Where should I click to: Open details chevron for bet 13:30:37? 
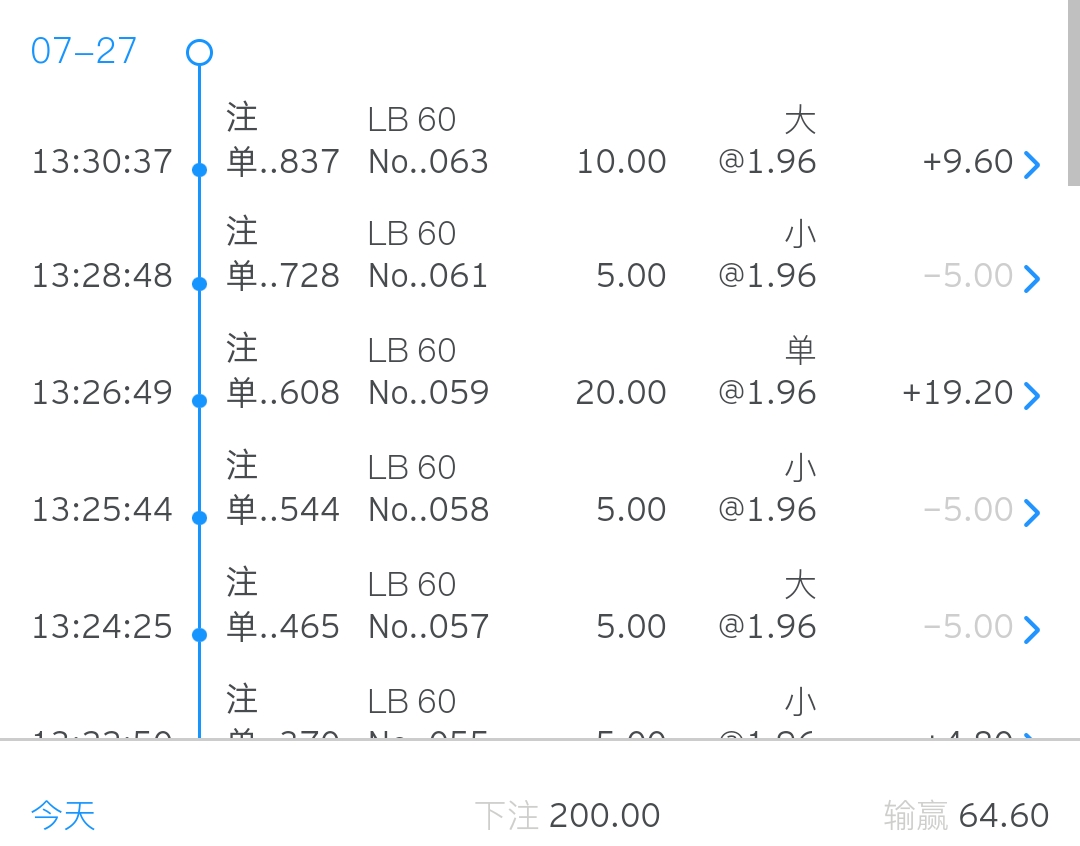pos(1031,165)
